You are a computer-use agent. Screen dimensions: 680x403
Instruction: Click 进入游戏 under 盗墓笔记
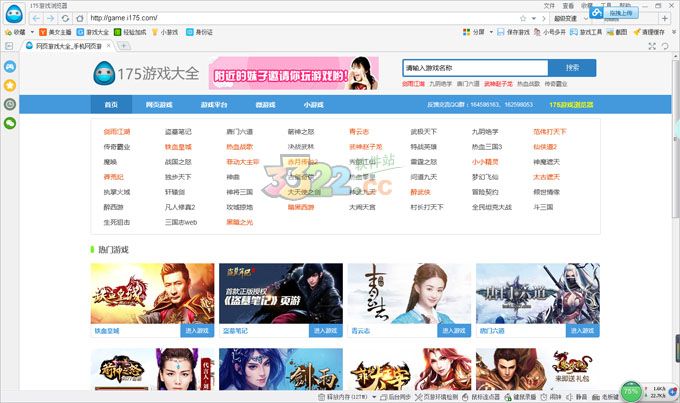pyautogui.click(x=325, y=331)
